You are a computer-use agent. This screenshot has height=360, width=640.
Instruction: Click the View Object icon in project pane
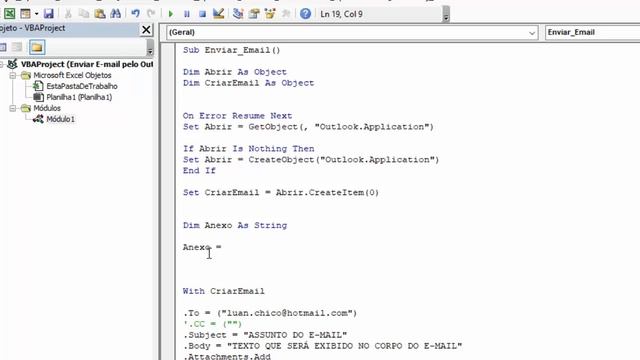(x=17, y=47)
